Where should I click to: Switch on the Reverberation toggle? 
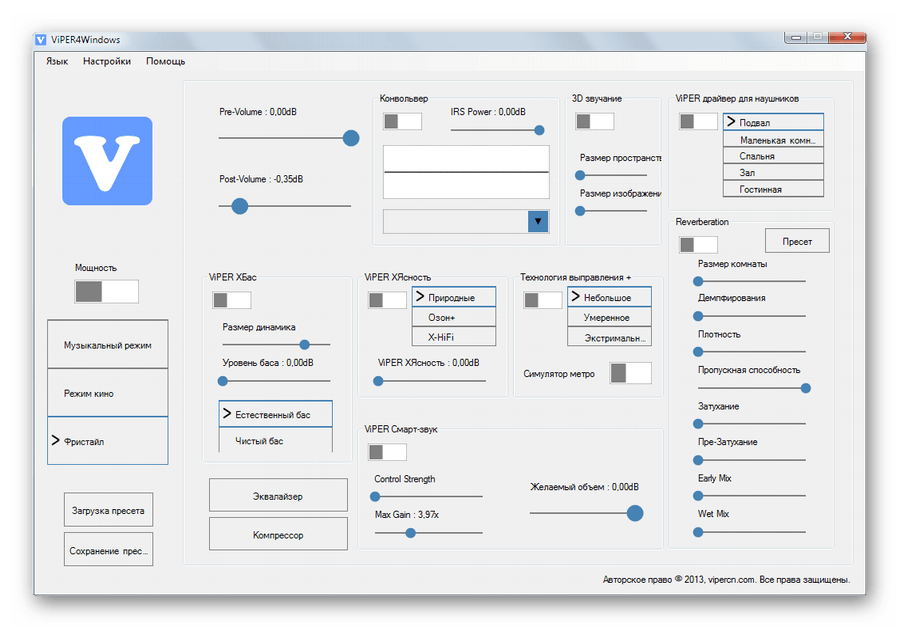pos(698,244)
